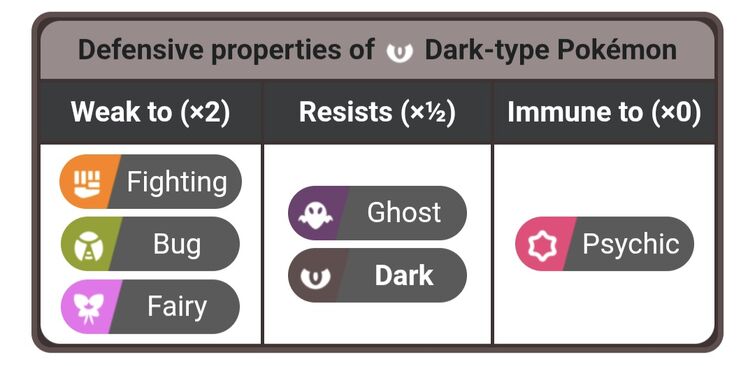Image resolution: width=755 pixels, height=366 pixels.
Task: Click empty space below the Psychic badge
Action: 604,308
